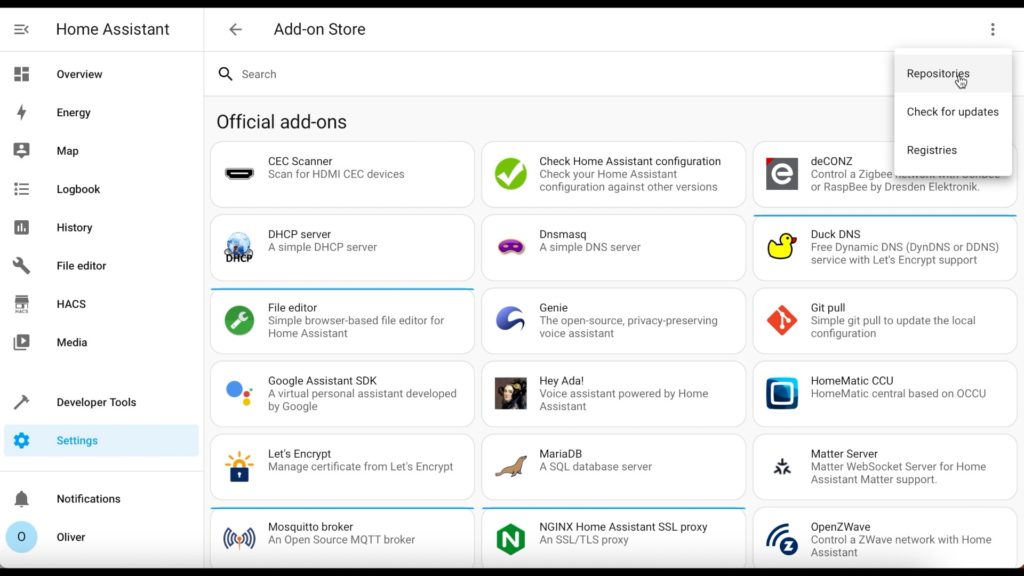Click the Media play icon

coord(22,342)
